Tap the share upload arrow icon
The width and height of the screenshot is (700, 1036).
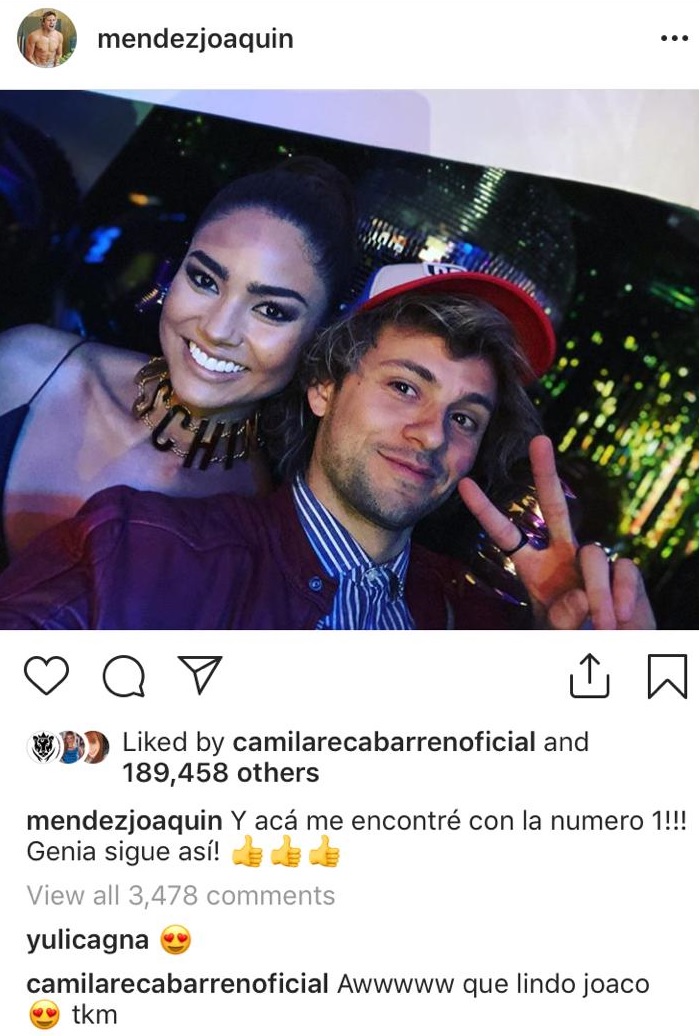point(589,675)
